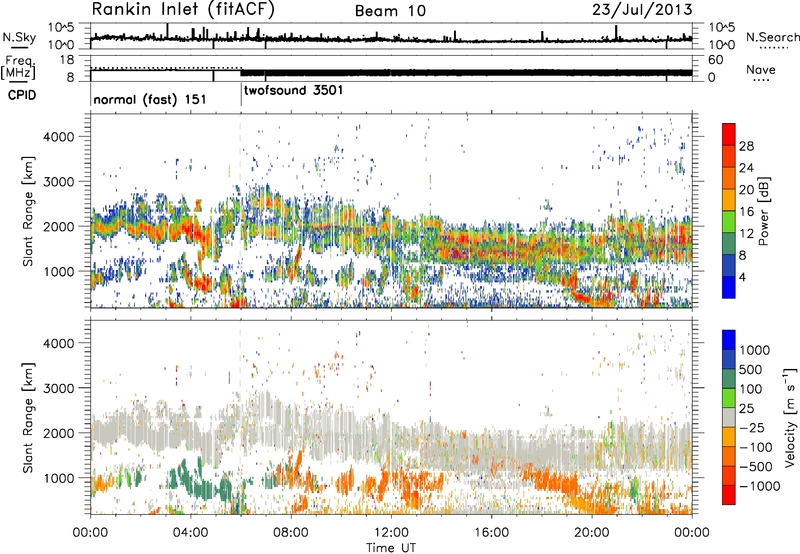800x554 pixels.
Task: Click the '4000' tick on power panel
Action: click(x=58, y=136)
